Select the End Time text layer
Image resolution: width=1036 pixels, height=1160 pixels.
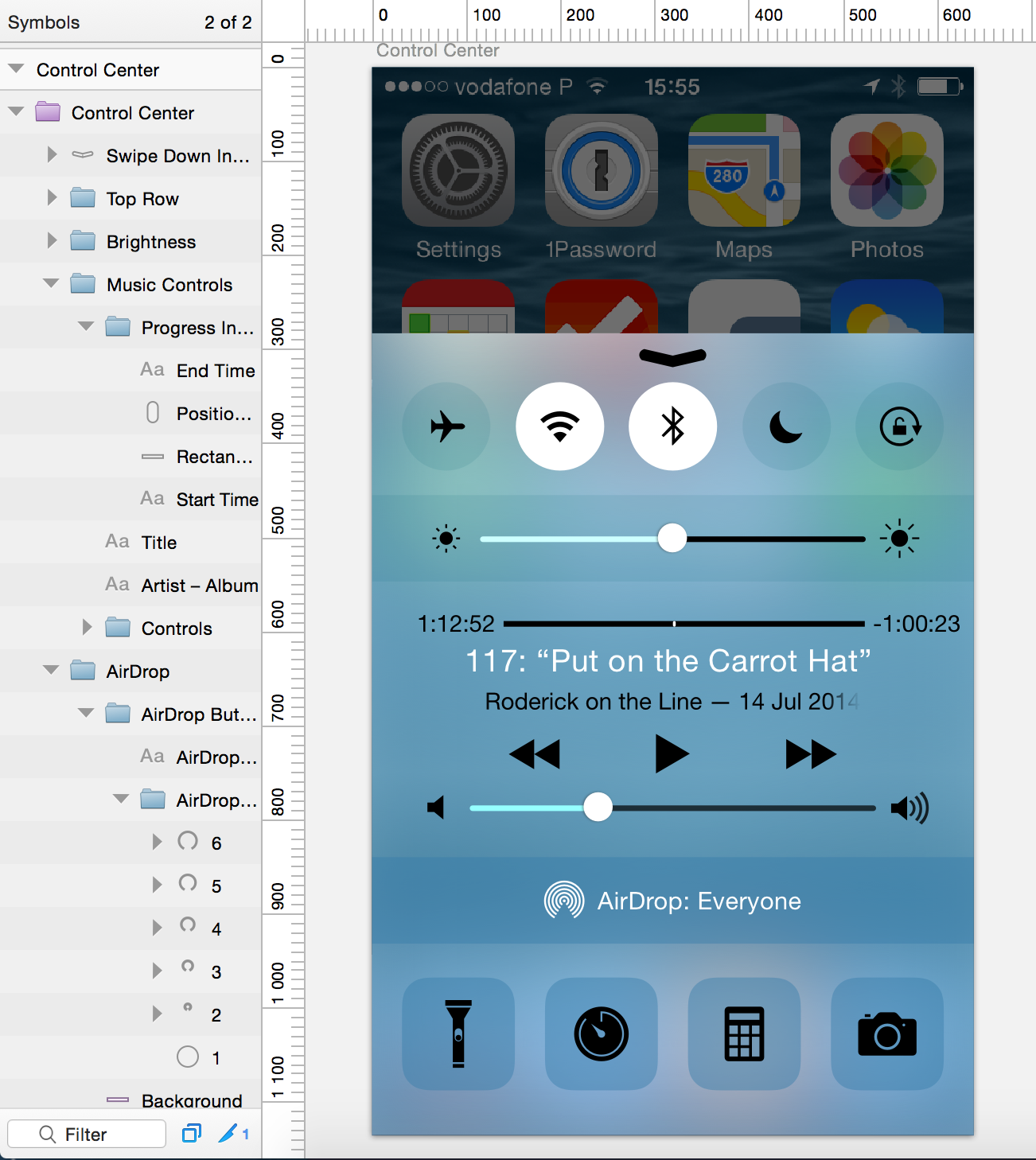tap(130, 371)
